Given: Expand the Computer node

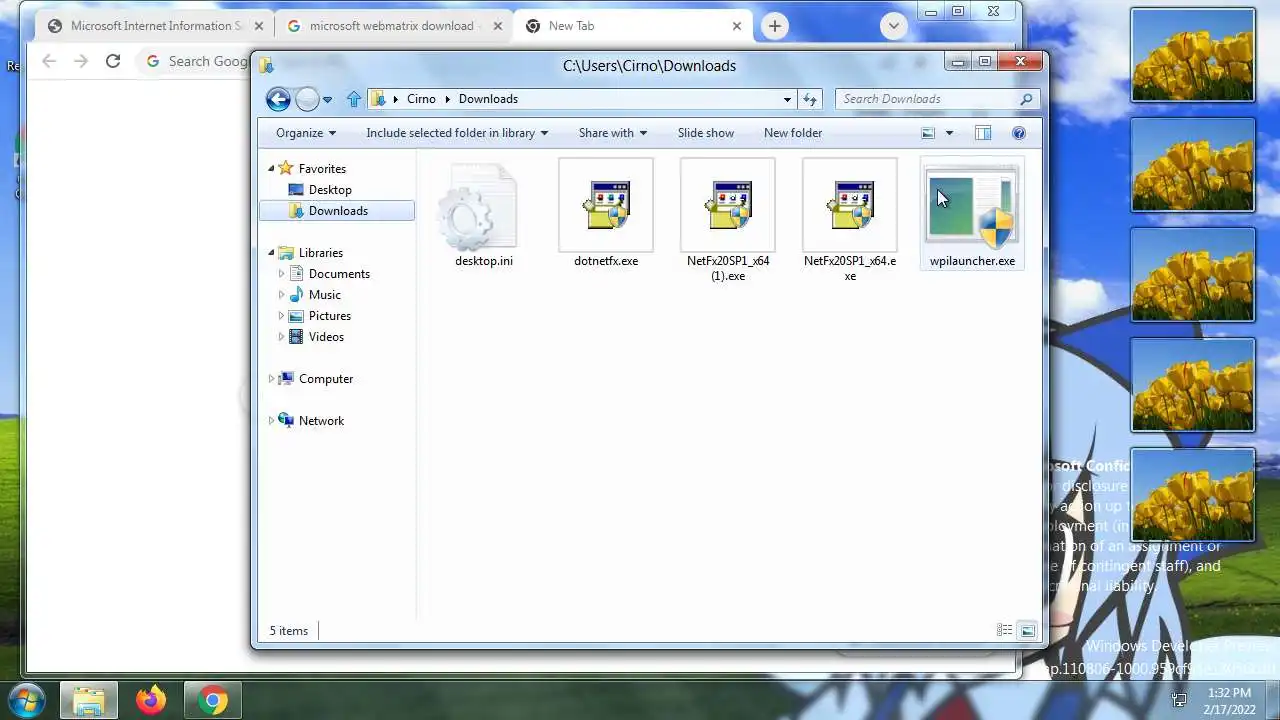Looking at the screenshot, I should coord(271,379).
